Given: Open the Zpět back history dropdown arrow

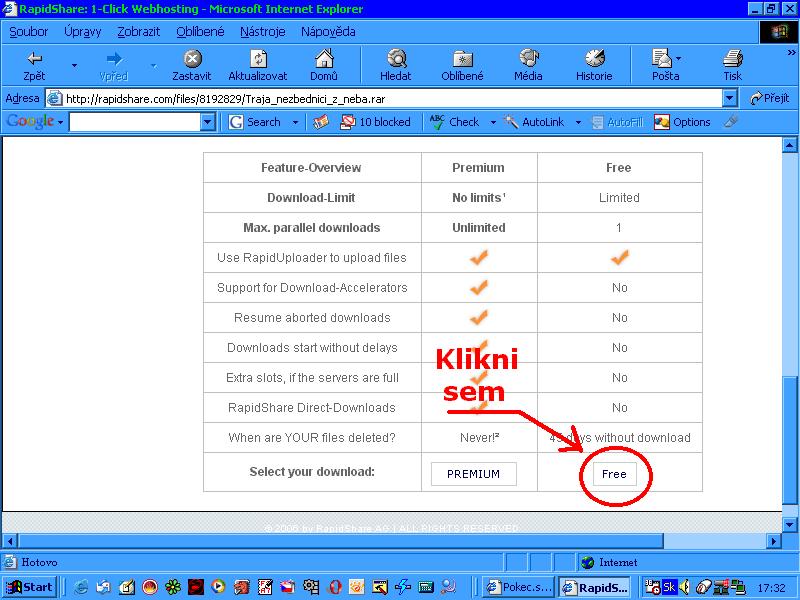Looking at the screenshot, I should tap(74, 65).
